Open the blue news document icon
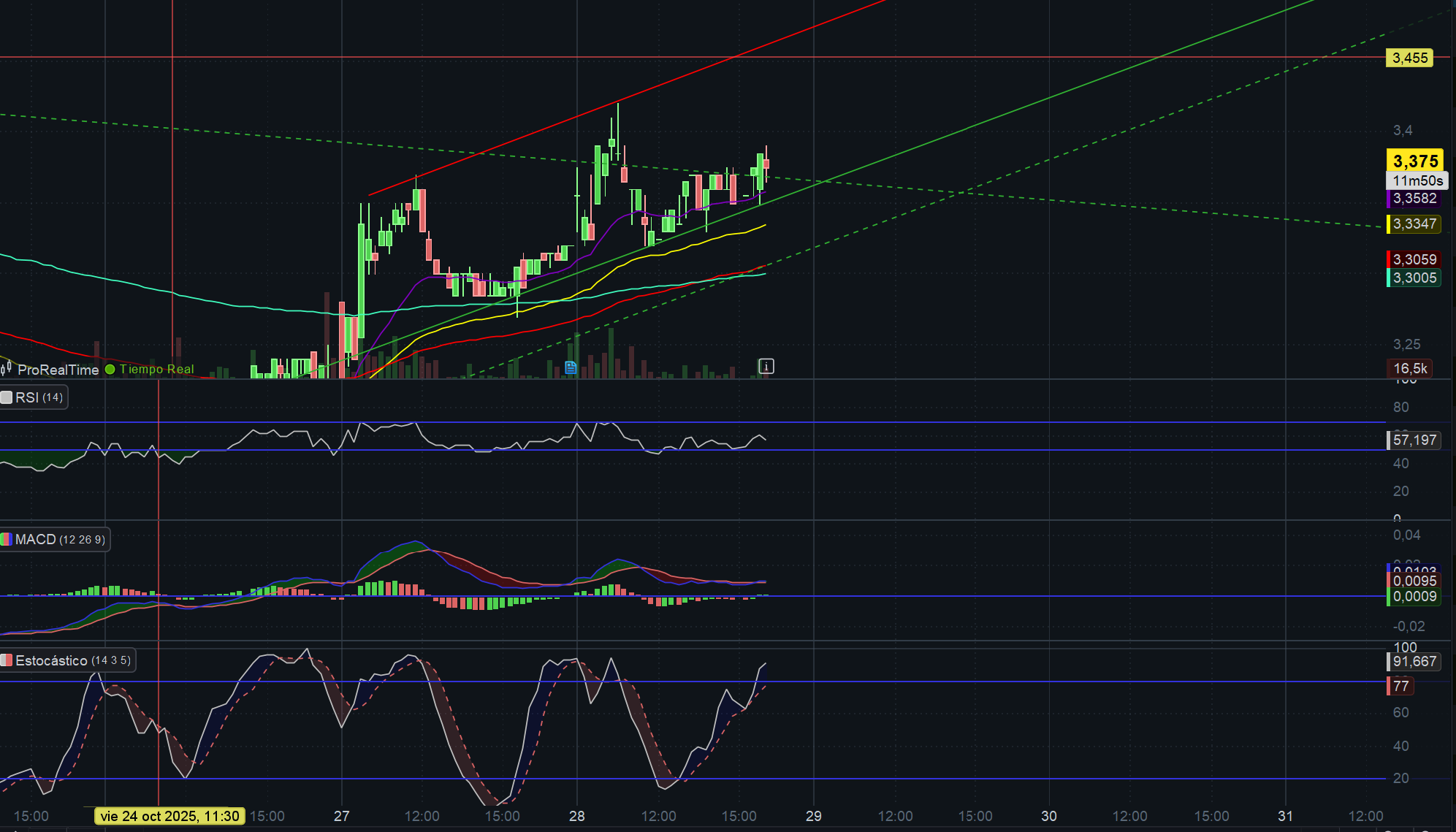This screenshot has width=1456, height=832. [x=571, y=367]
